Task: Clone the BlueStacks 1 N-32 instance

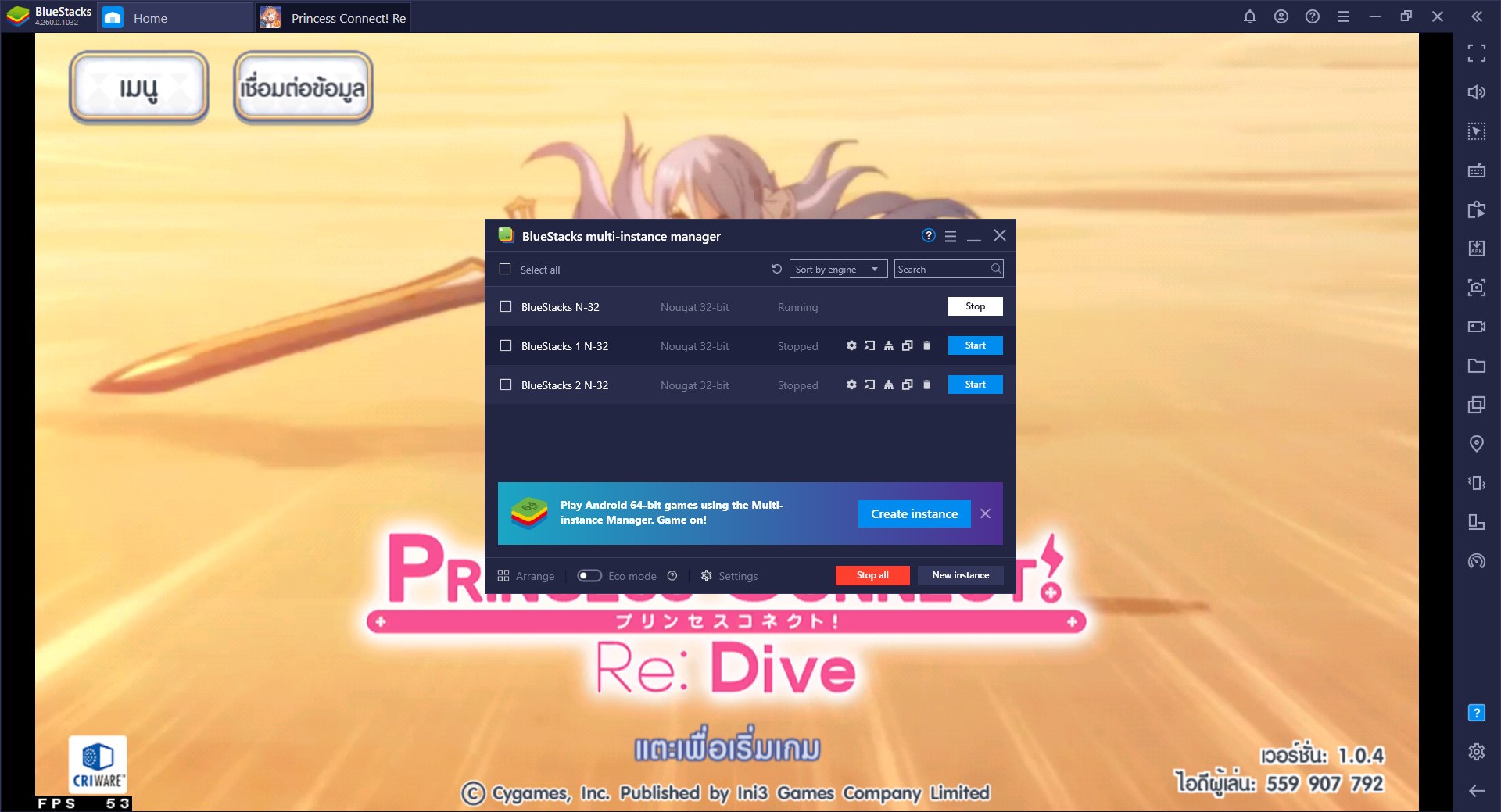Action: click(908, 345)
